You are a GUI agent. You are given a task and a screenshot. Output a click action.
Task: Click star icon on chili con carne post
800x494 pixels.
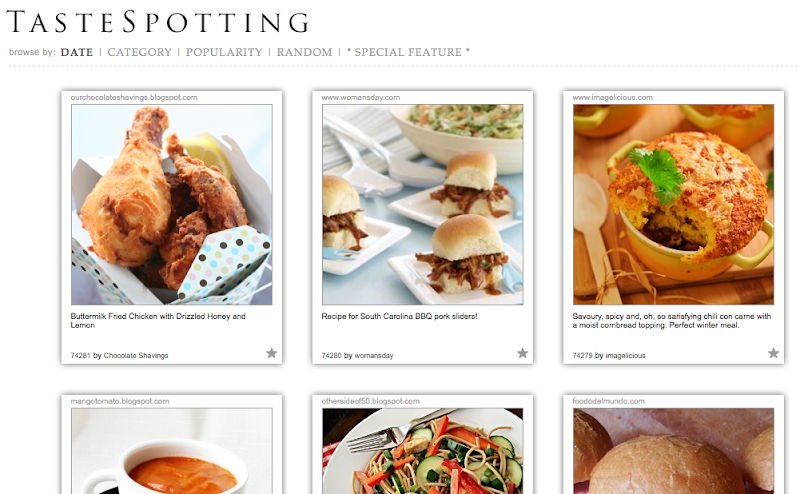[773, 353]
